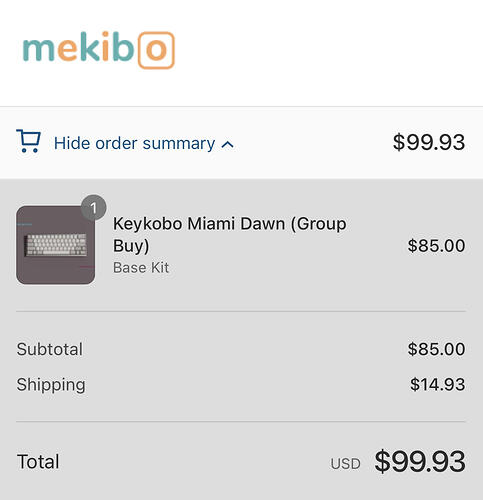This screenshot has height=500, width=483.
Task: Click the orange boxed 'o' in the logo
Action: pyautogui.click(x=156, y=50)
